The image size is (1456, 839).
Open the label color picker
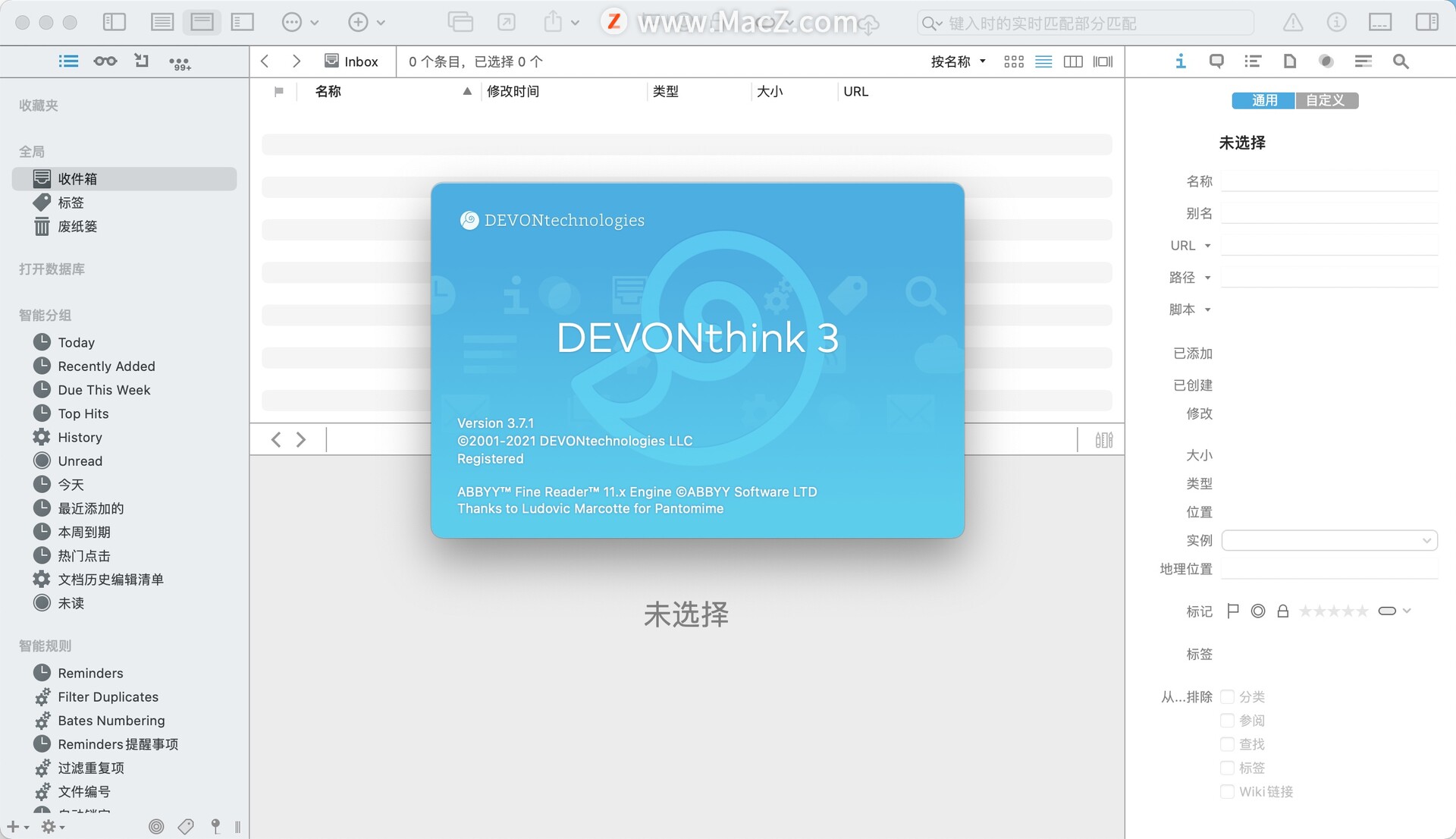pyautogui.click(x=1387, y=611)
